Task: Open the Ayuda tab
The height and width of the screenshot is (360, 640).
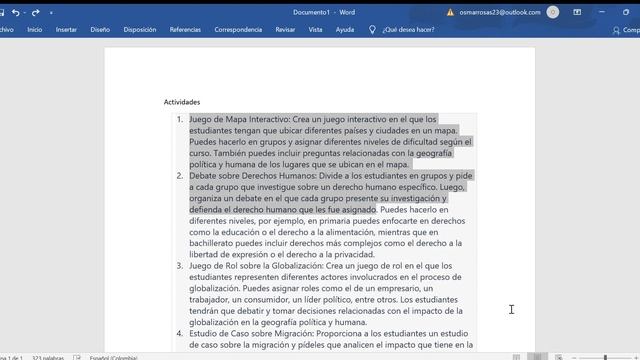Action: 345,29
